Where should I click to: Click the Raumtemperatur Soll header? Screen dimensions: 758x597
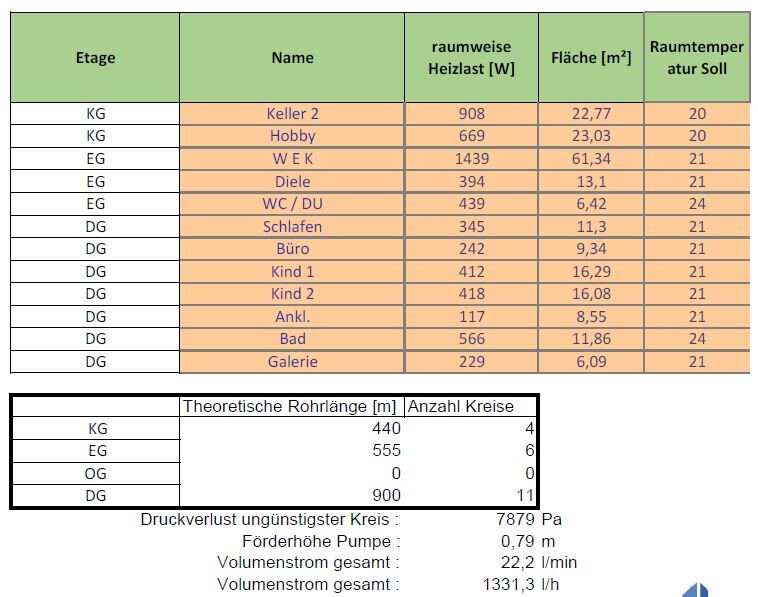[697, 58]
